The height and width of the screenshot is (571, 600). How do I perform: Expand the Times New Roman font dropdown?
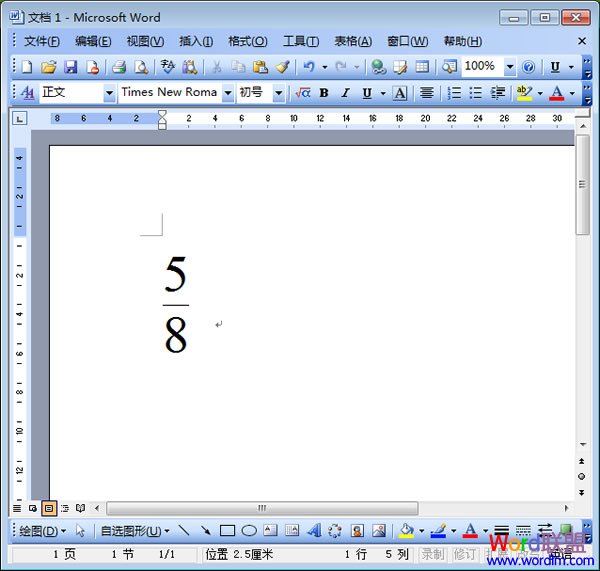pos(228,93)
